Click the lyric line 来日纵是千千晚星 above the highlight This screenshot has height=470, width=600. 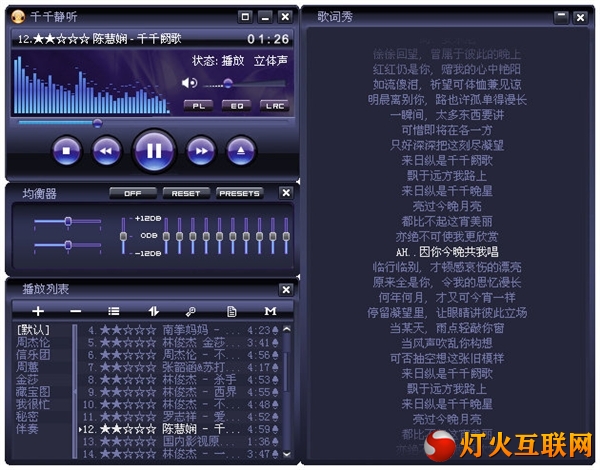(447, 191)
